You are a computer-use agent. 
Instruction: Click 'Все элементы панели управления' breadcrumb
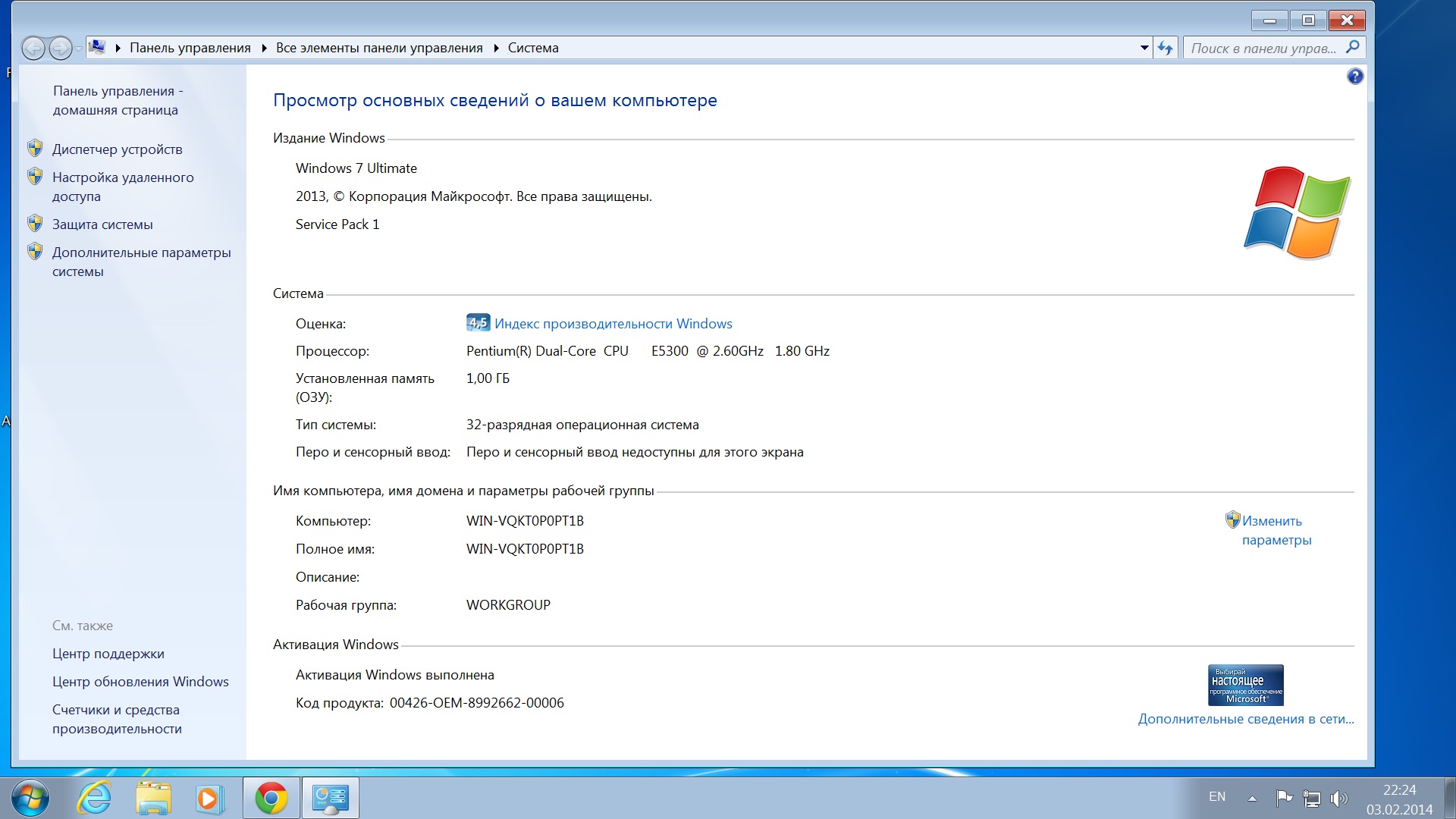point(379,48)
